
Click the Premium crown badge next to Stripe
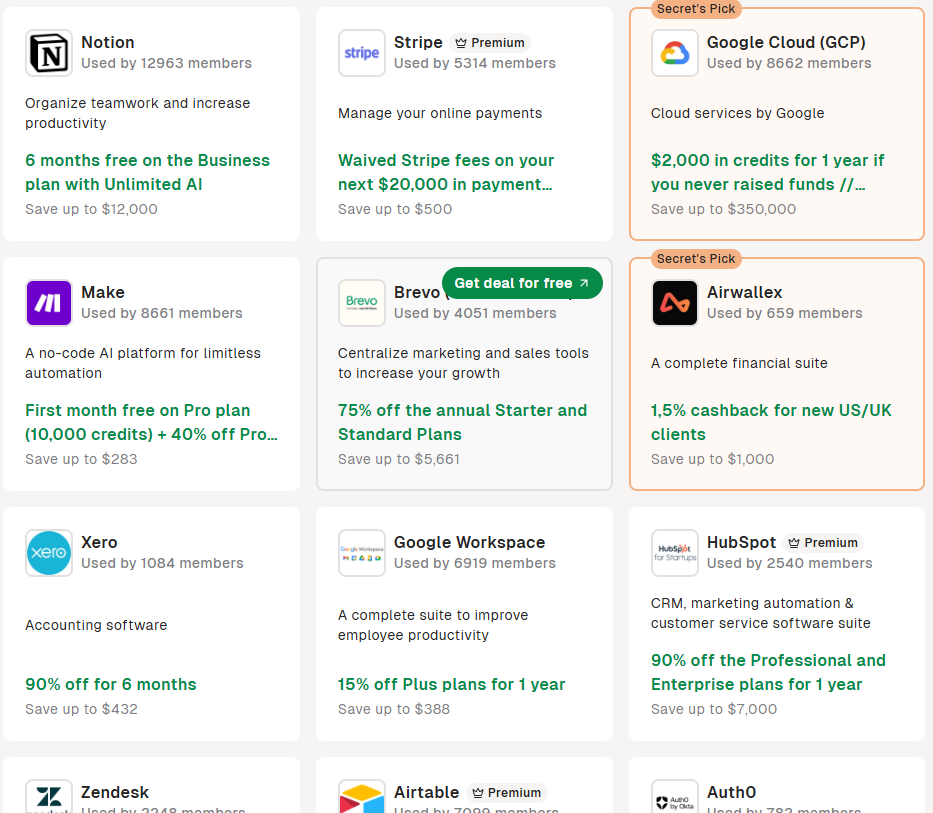[x=490, y=43]
